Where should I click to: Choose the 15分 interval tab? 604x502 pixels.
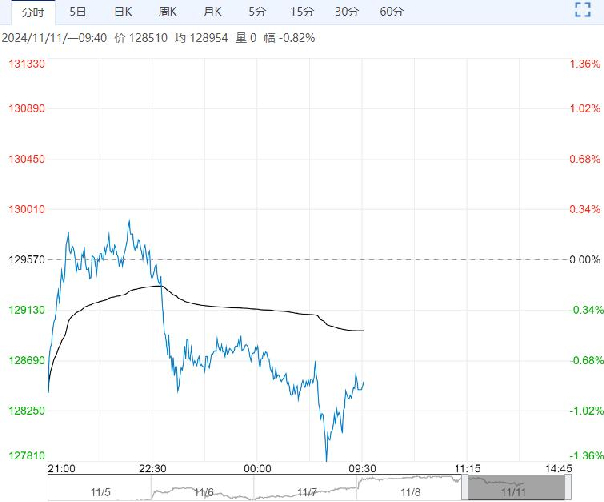coord(302,12)
